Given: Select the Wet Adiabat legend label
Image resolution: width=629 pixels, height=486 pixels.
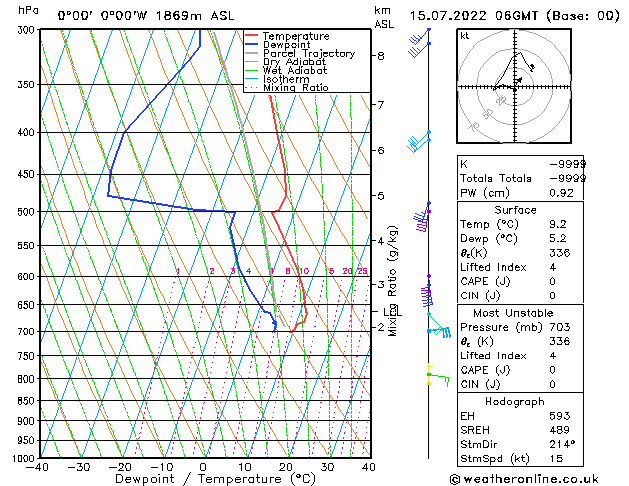Looking at the screenshot, I should point(295,71).
